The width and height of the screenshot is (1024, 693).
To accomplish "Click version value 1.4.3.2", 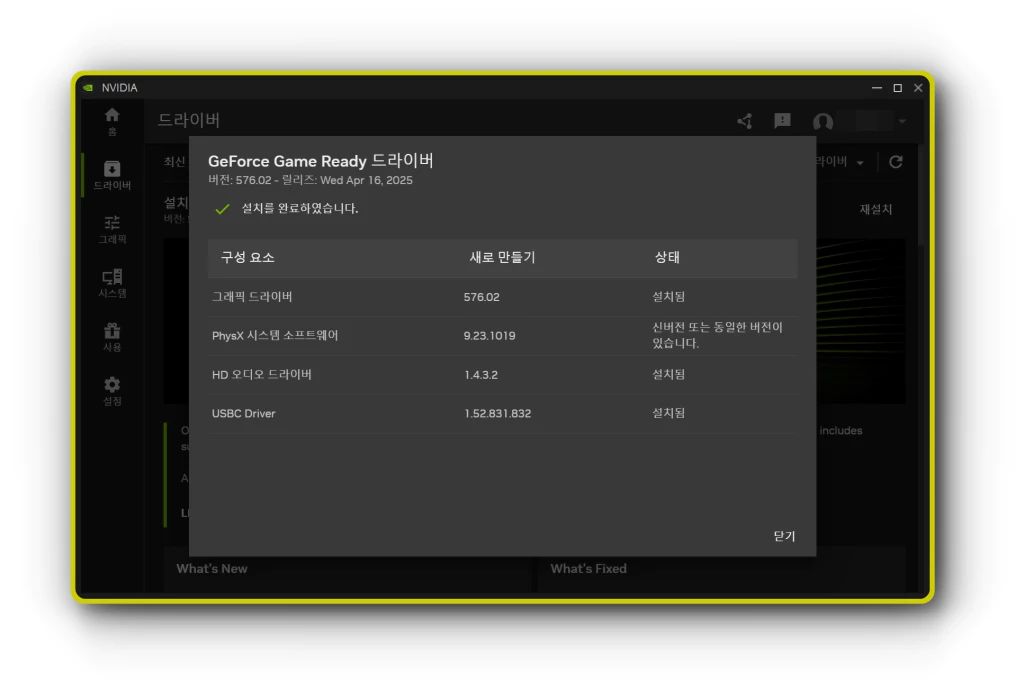I will point(481,375).
